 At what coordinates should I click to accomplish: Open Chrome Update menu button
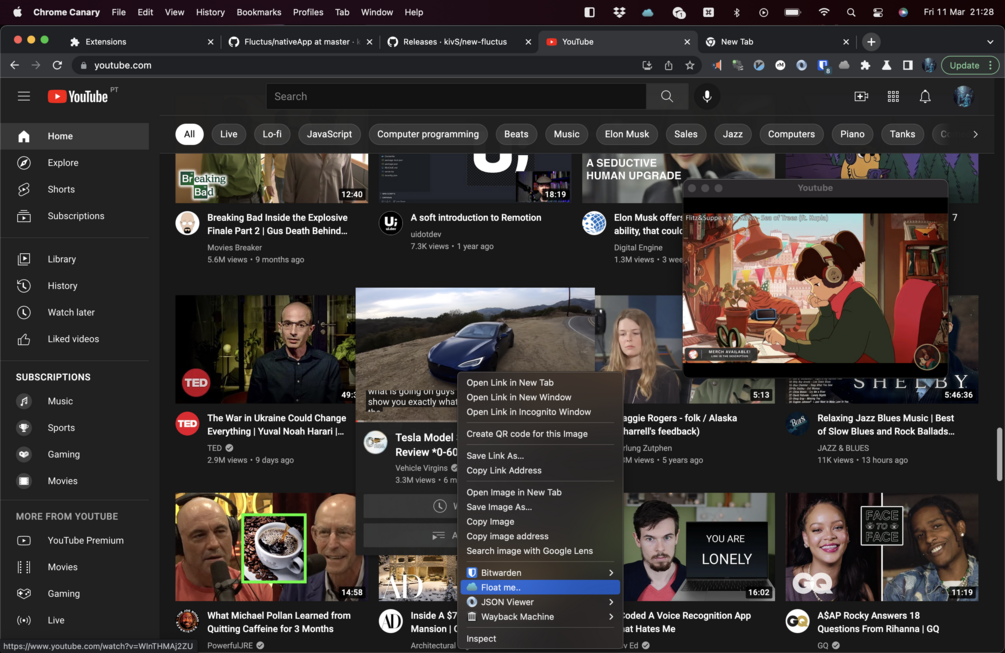(x=970, y=65)
